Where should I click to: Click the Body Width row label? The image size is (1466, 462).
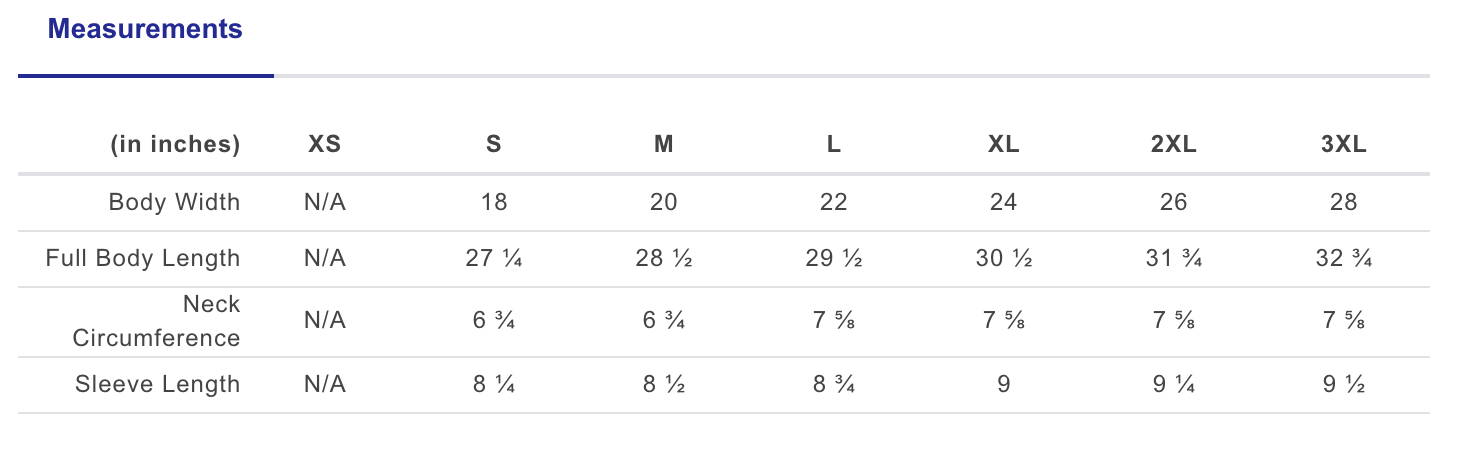coord(174,202)
